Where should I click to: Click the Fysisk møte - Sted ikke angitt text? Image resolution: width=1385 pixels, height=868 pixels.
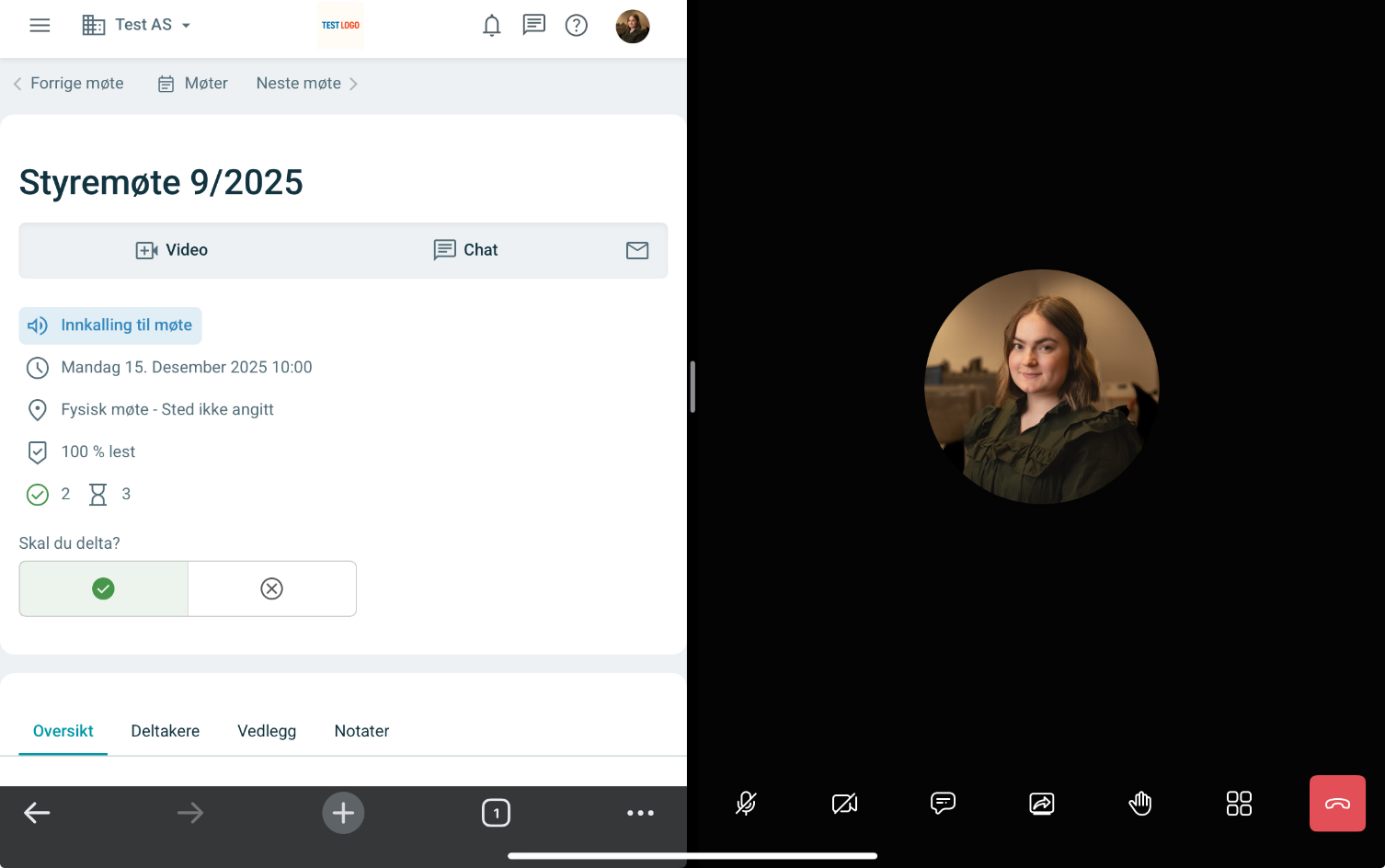[167, 410]
